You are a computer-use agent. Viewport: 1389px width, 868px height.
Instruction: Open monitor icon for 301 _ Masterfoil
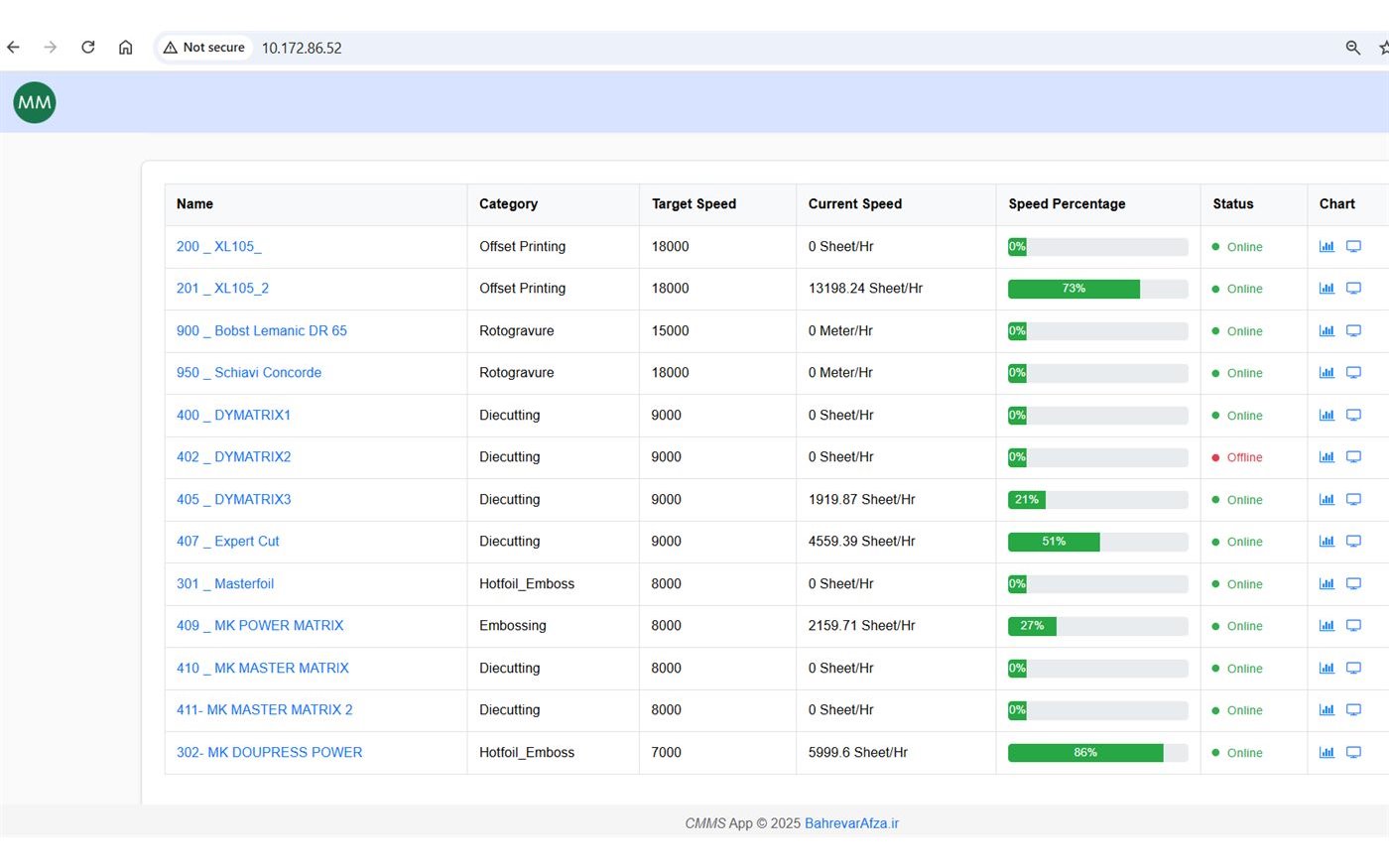click(x=1353, y=583)
